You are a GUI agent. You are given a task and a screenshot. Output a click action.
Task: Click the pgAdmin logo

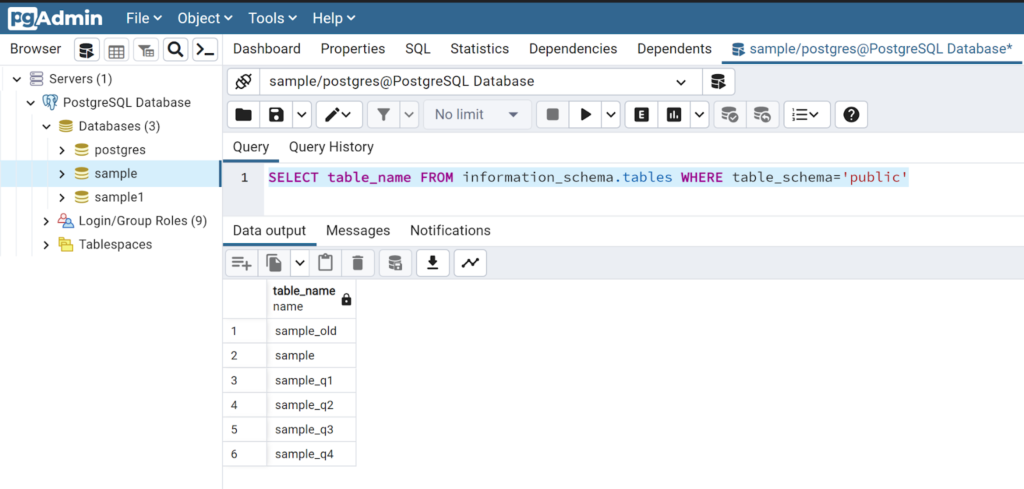point(55,18)
